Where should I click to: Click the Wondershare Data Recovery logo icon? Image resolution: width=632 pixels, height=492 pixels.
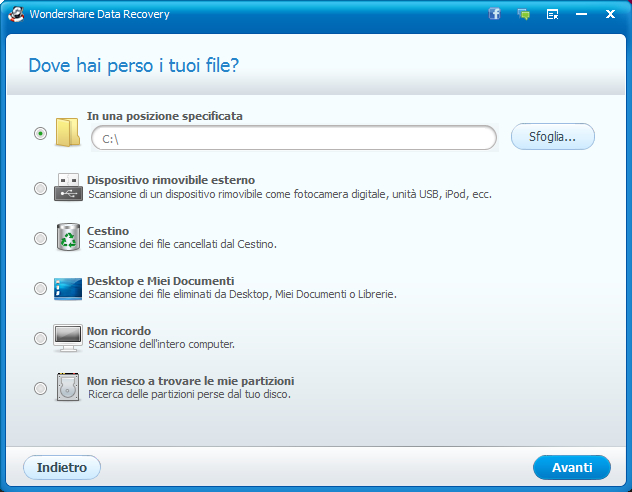tap(16, 14)
